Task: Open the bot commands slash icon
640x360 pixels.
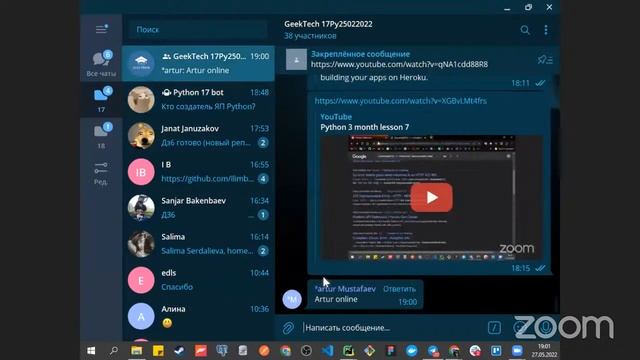Action: click(x=494, y=327)
